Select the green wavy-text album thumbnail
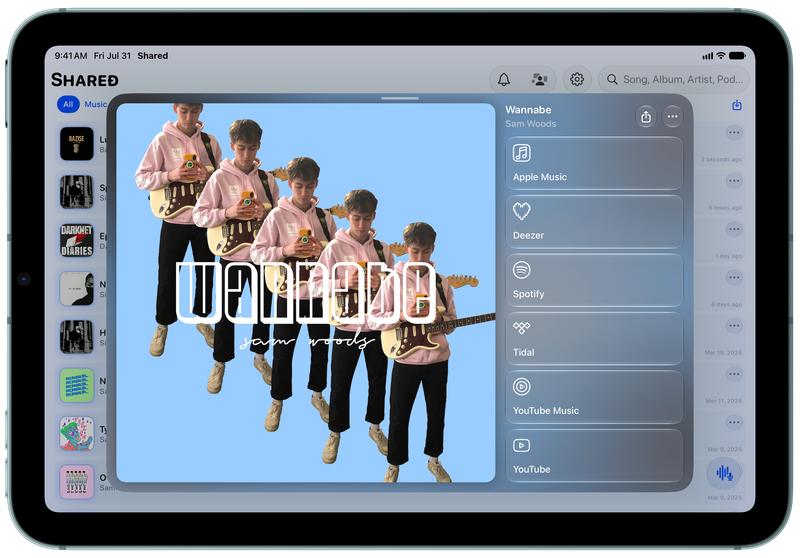The image size is (800, 558). (77, 385)
